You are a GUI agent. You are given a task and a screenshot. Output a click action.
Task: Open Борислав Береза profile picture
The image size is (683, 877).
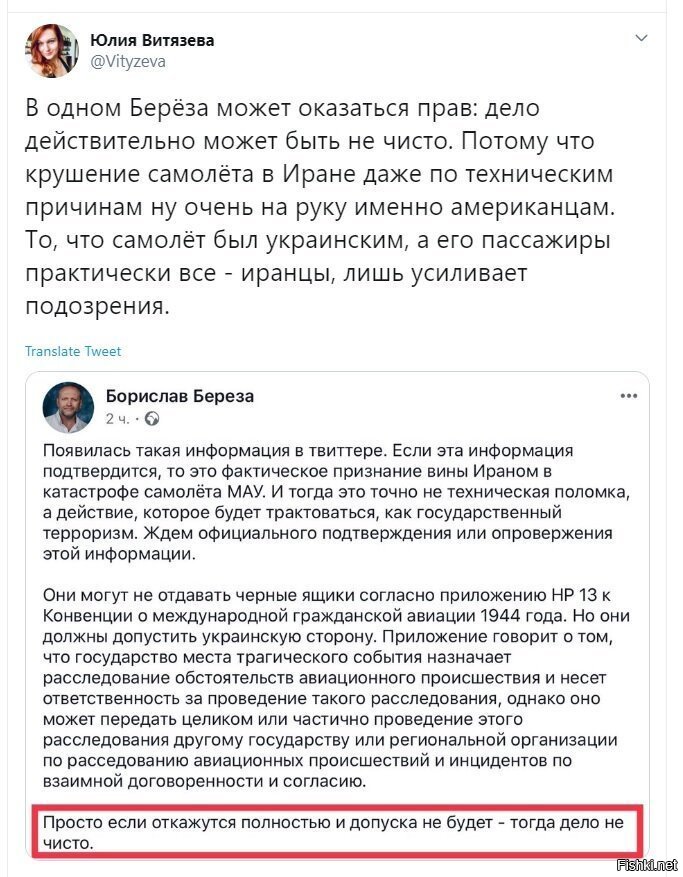point(68,407)
